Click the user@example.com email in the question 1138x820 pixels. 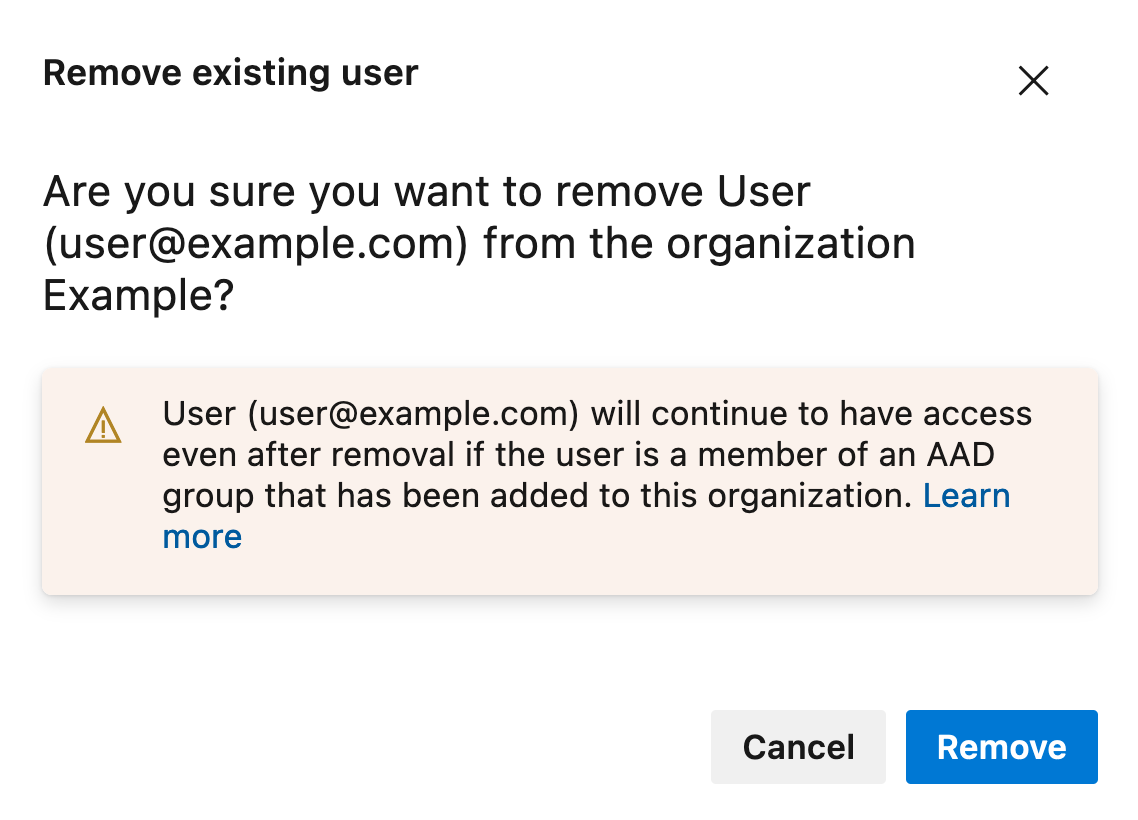pos(256,244)
